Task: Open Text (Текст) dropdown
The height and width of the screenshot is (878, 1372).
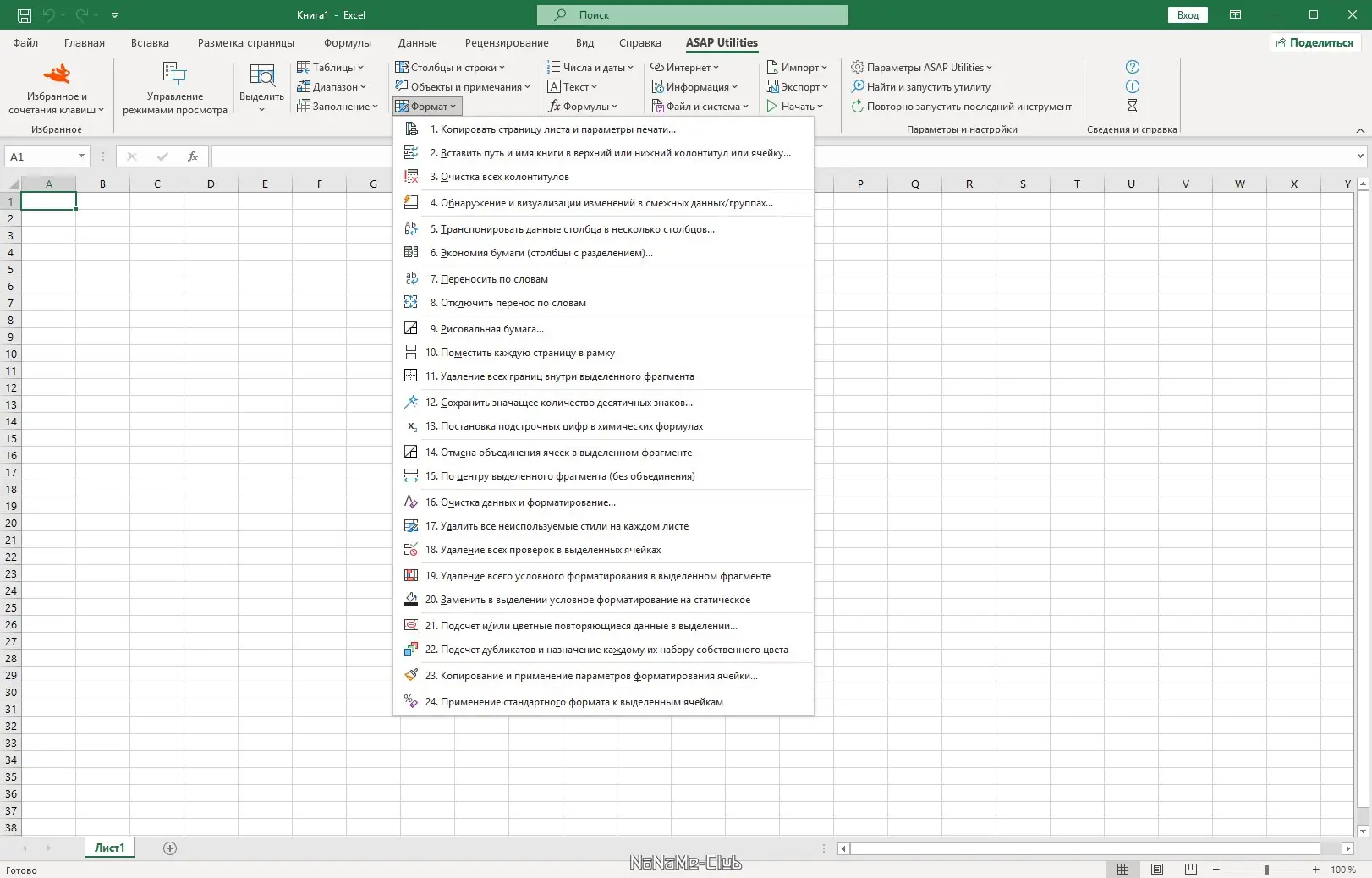Action: click(573, 87)
